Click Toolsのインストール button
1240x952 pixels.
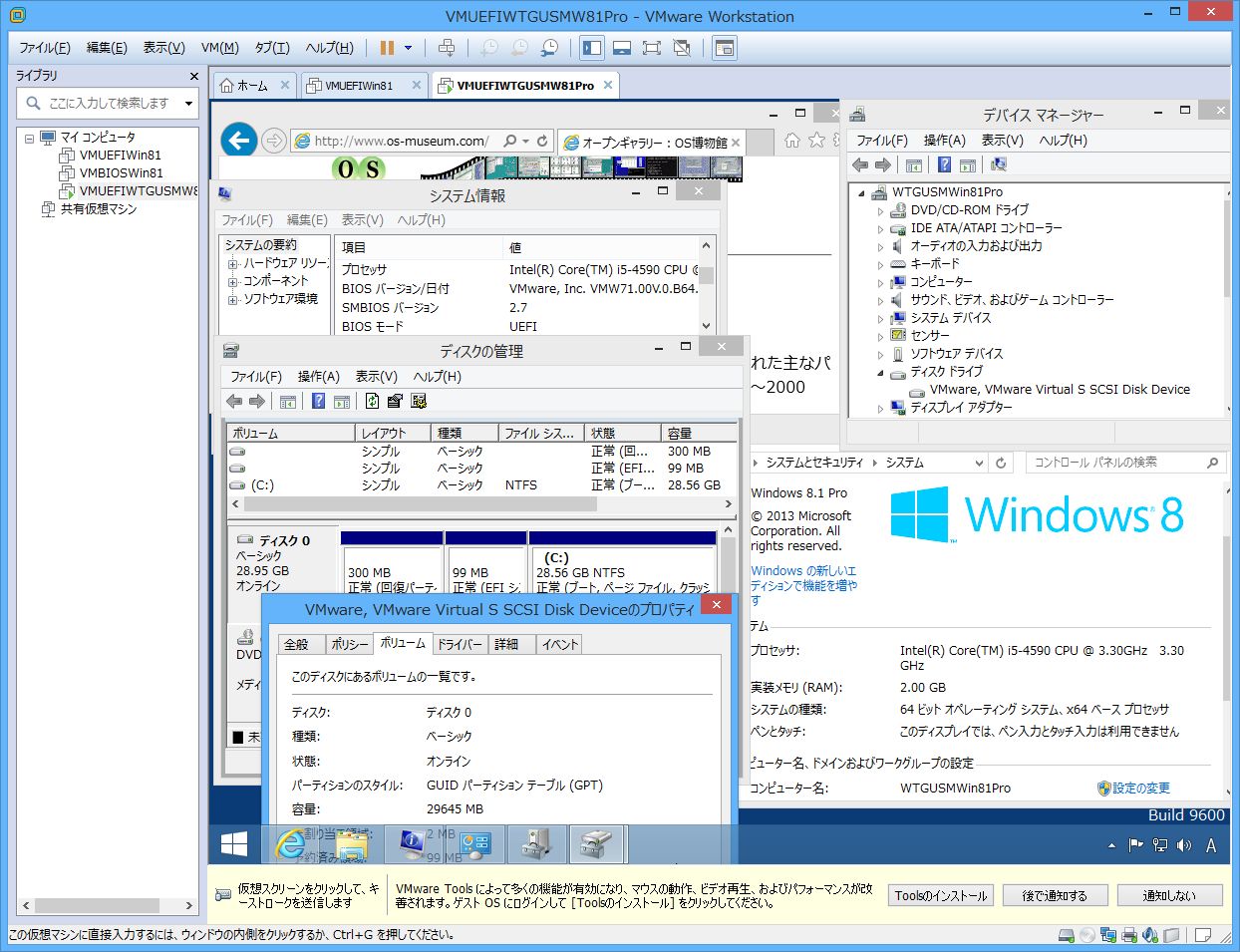point(941,895)
